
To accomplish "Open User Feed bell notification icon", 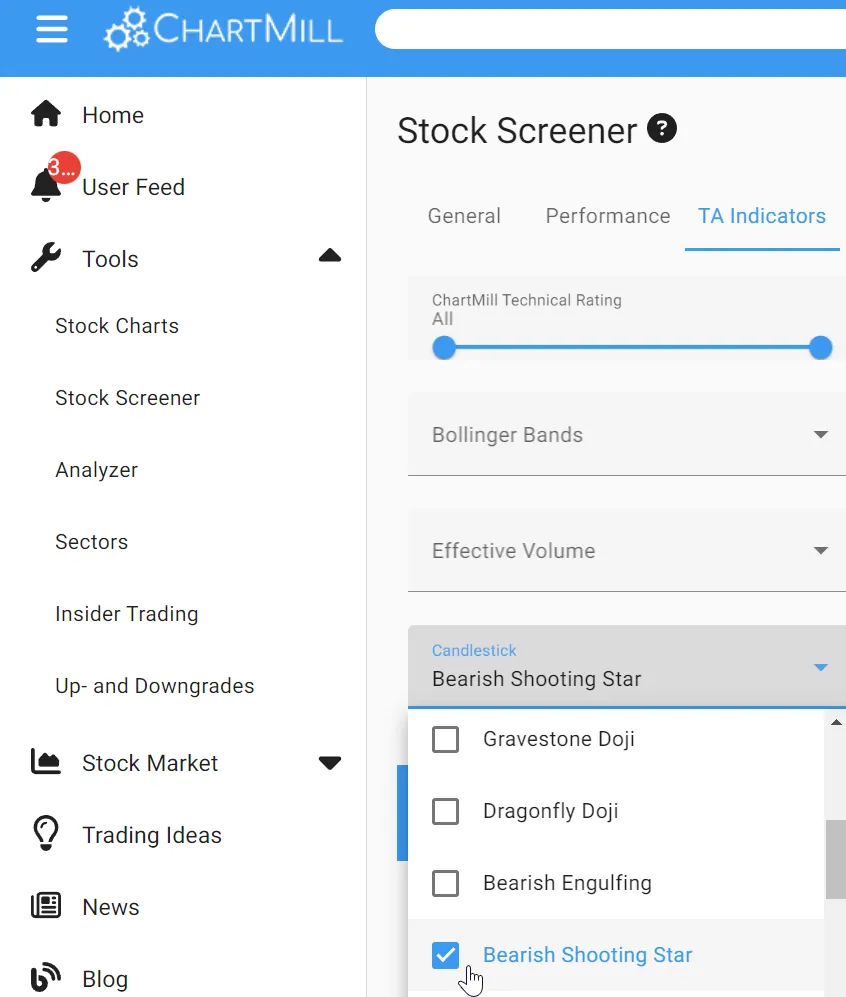I will [46, 186].
